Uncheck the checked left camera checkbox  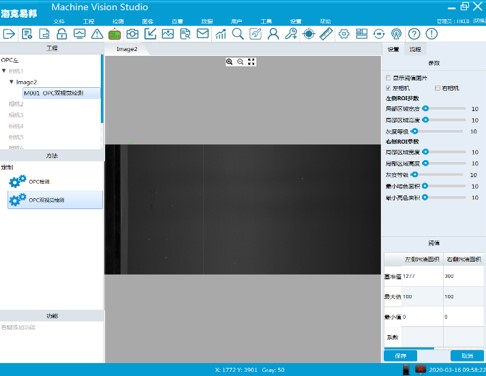click(388, 88)
